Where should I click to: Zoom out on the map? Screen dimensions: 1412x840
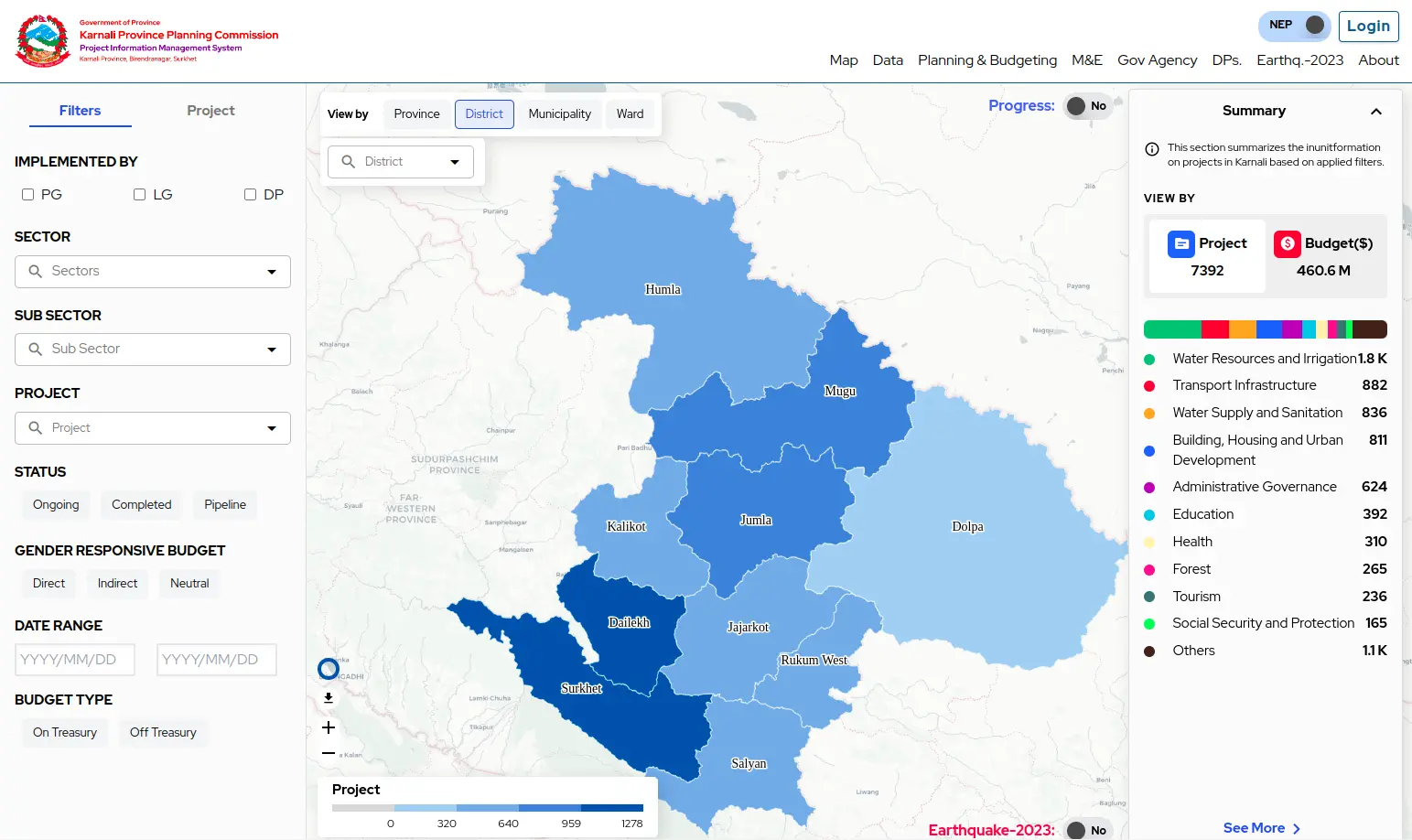[329, 753]
